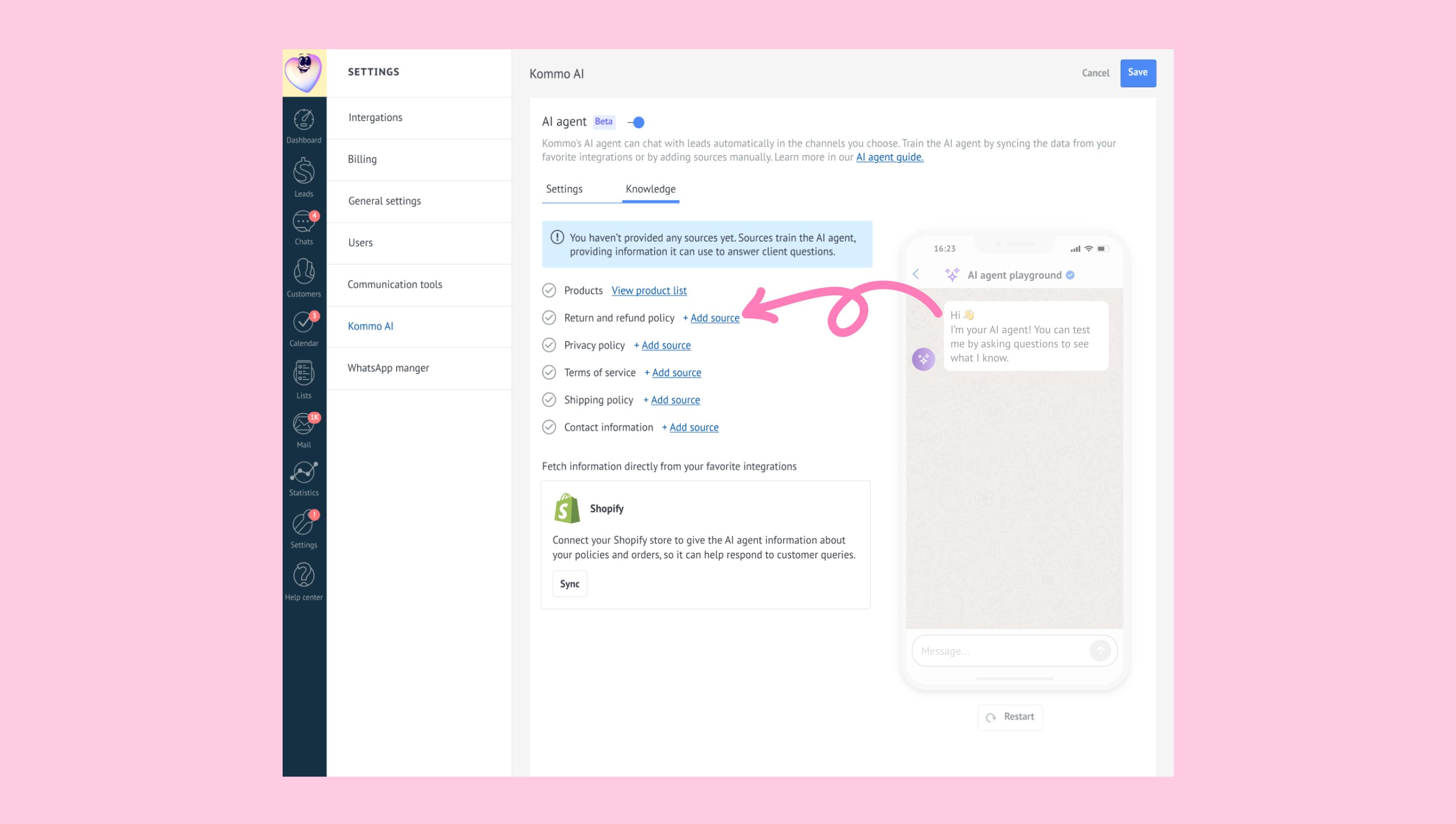Click the Shipping policy check circle
The height and width of the screenshot is (824, 1456).
(549, 400)
